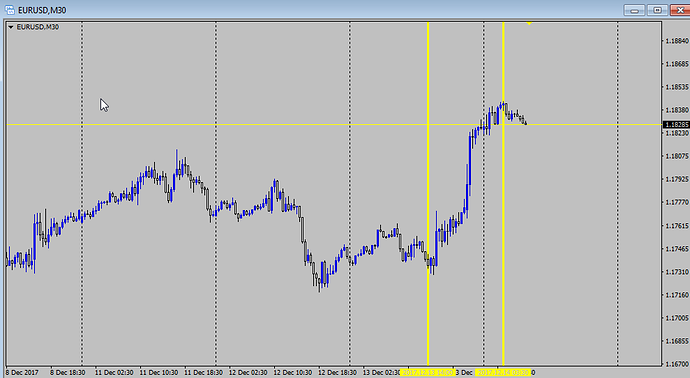Click the EURUSD,M30 title bar text
The width and height of the screenshot is (690, 378).
pos(42,10)
